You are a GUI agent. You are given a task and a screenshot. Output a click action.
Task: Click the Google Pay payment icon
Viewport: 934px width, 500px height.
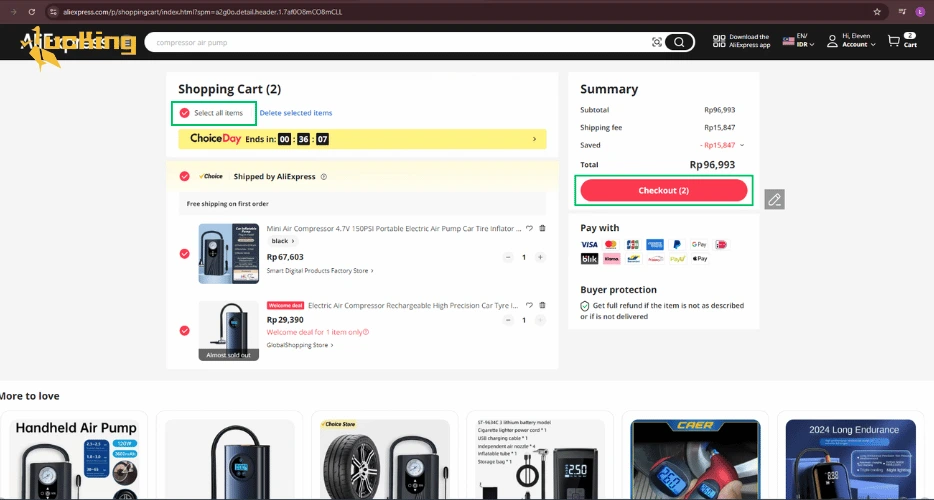pos(699,245)
